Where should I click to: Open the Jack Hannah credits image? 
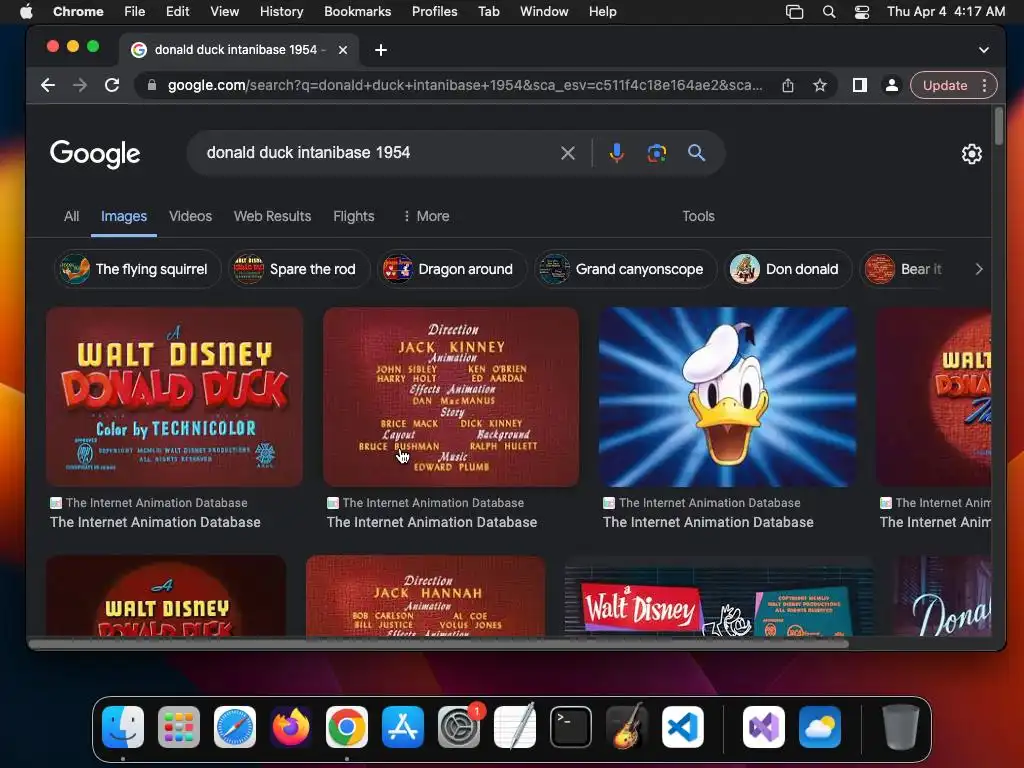(x=426, y=596)
